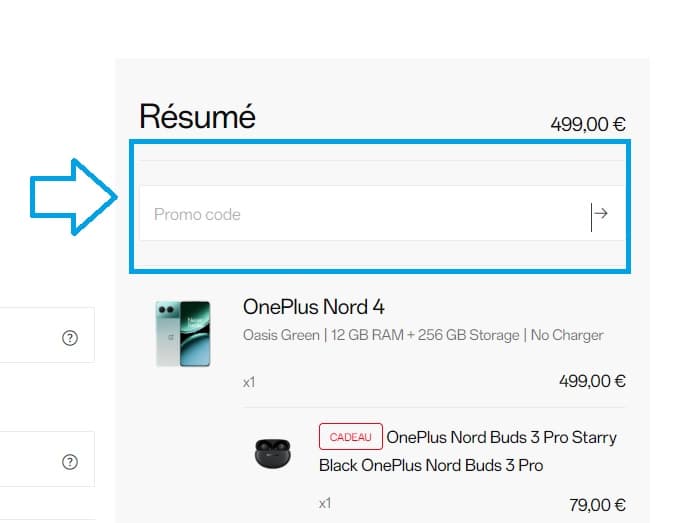Click the No Charger option text
The height and width of the screenshot is (523, 684).
pos(568,335)
